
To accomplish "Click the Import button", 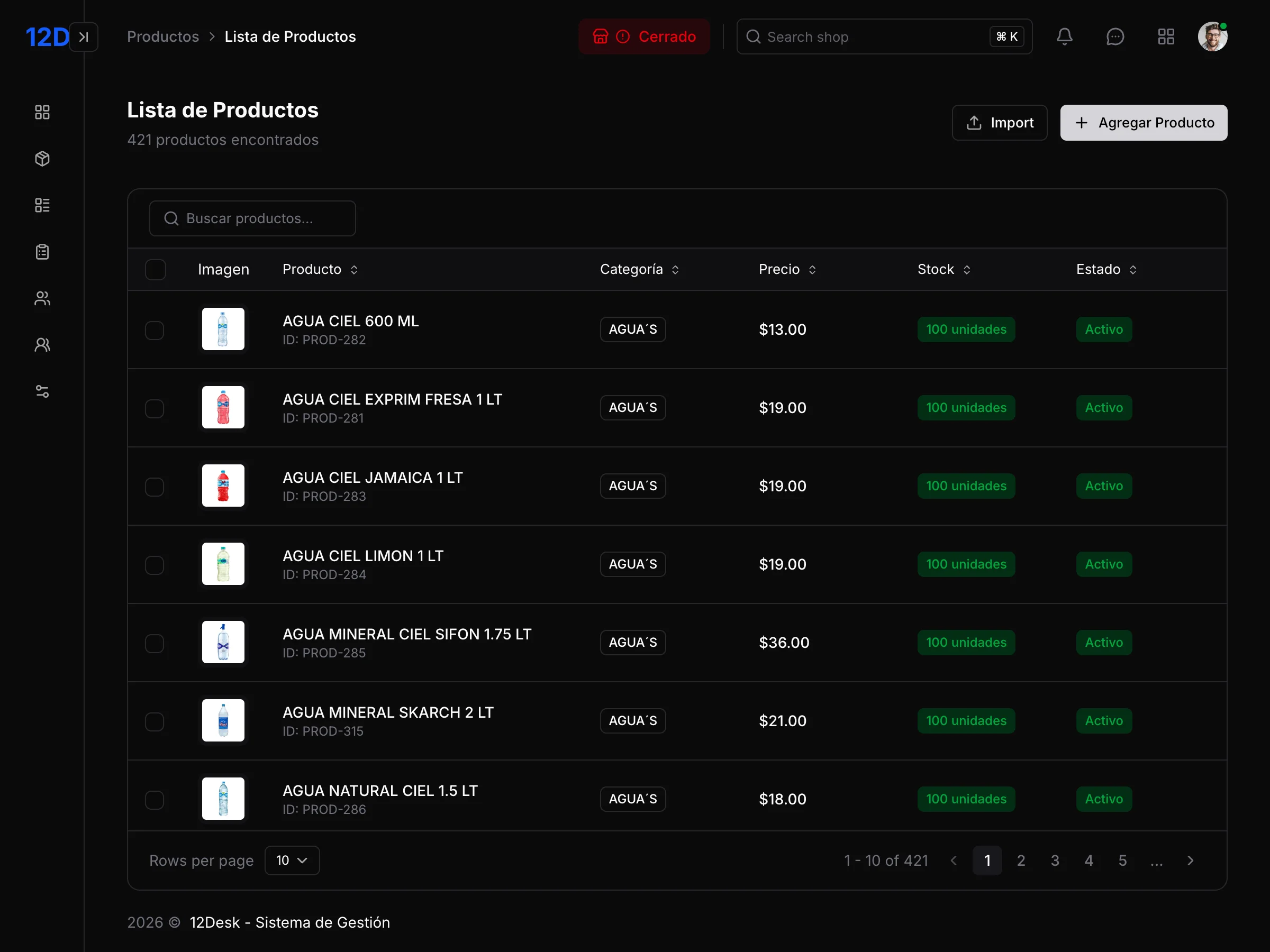I will (1000, 122).
